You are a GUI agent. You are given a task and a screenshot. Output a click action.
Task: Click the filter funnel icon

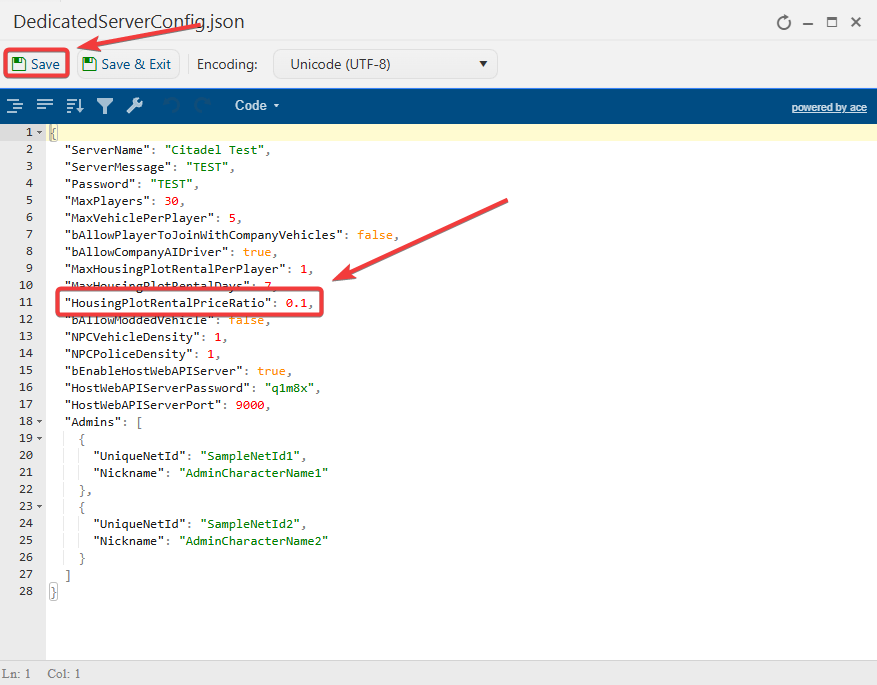[x=105, y=105]
